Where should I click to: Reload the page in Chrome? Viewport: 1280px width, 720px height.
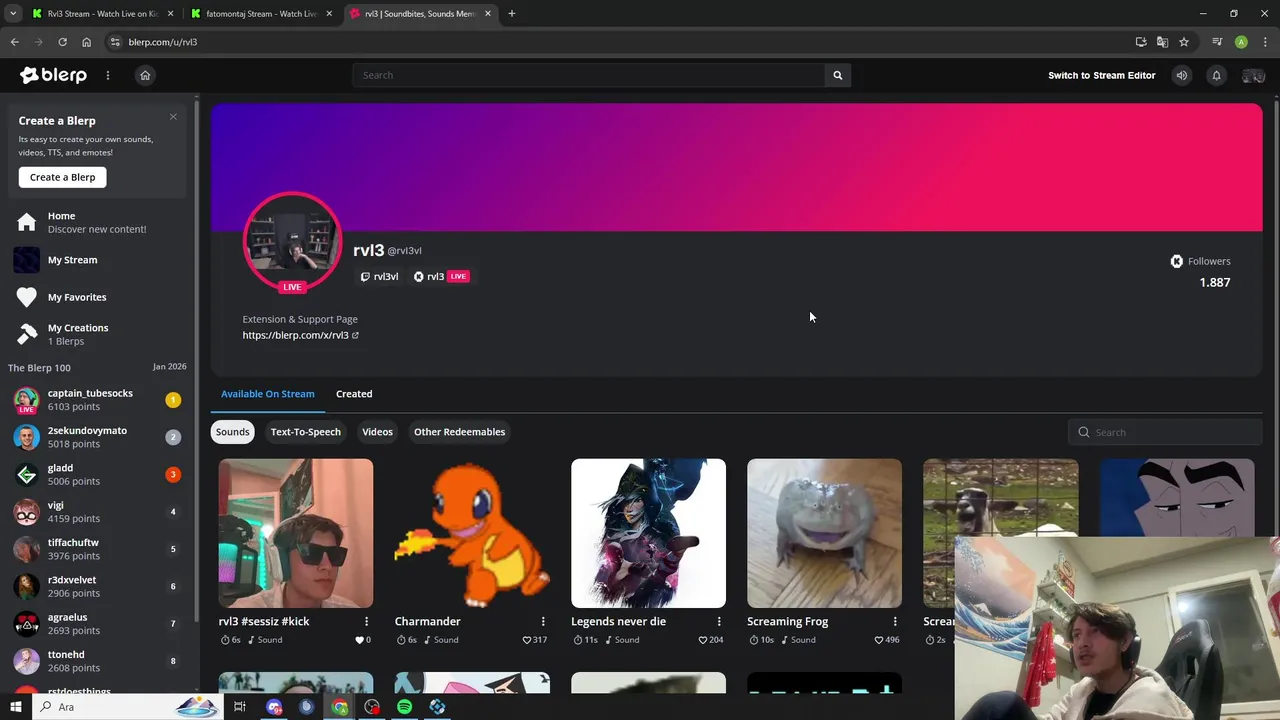click(62, 42)
